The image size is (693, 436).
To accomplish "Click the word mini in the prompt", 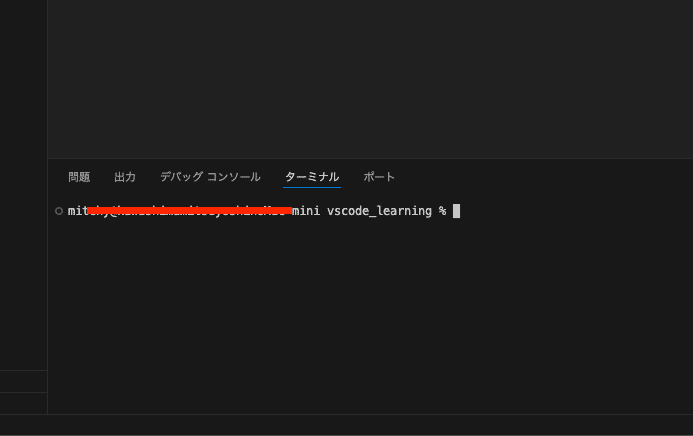I will coord(306,211).
